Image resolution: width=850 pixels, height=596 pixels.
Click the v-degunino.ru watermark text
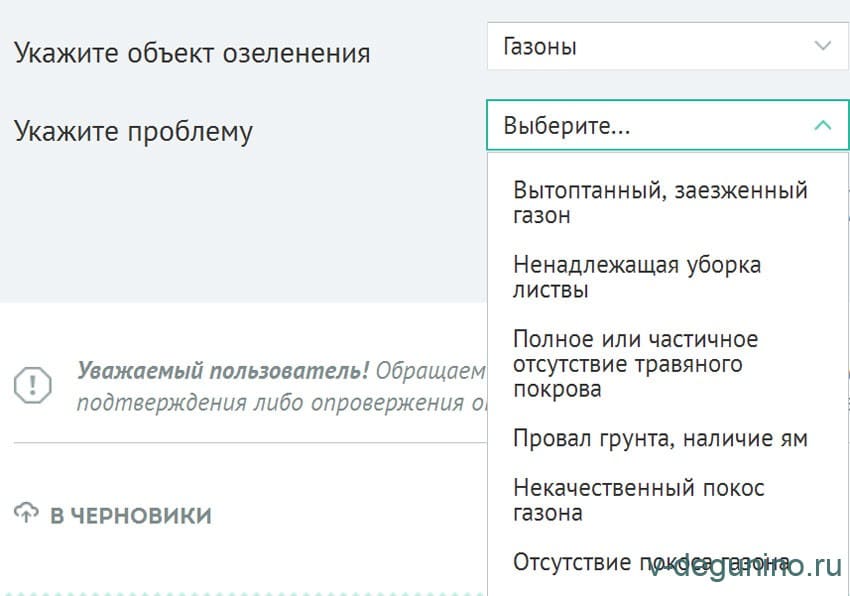click(x=745, y=566)
